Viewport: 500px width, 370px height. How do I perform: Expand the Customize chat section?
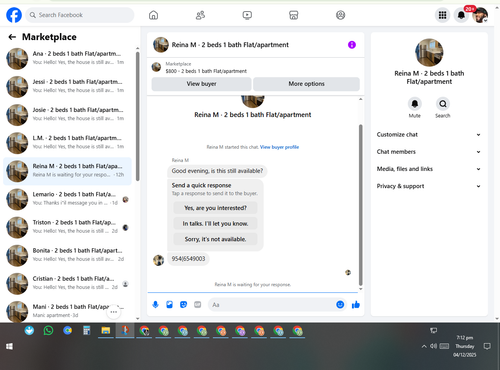tap(429, 135)
